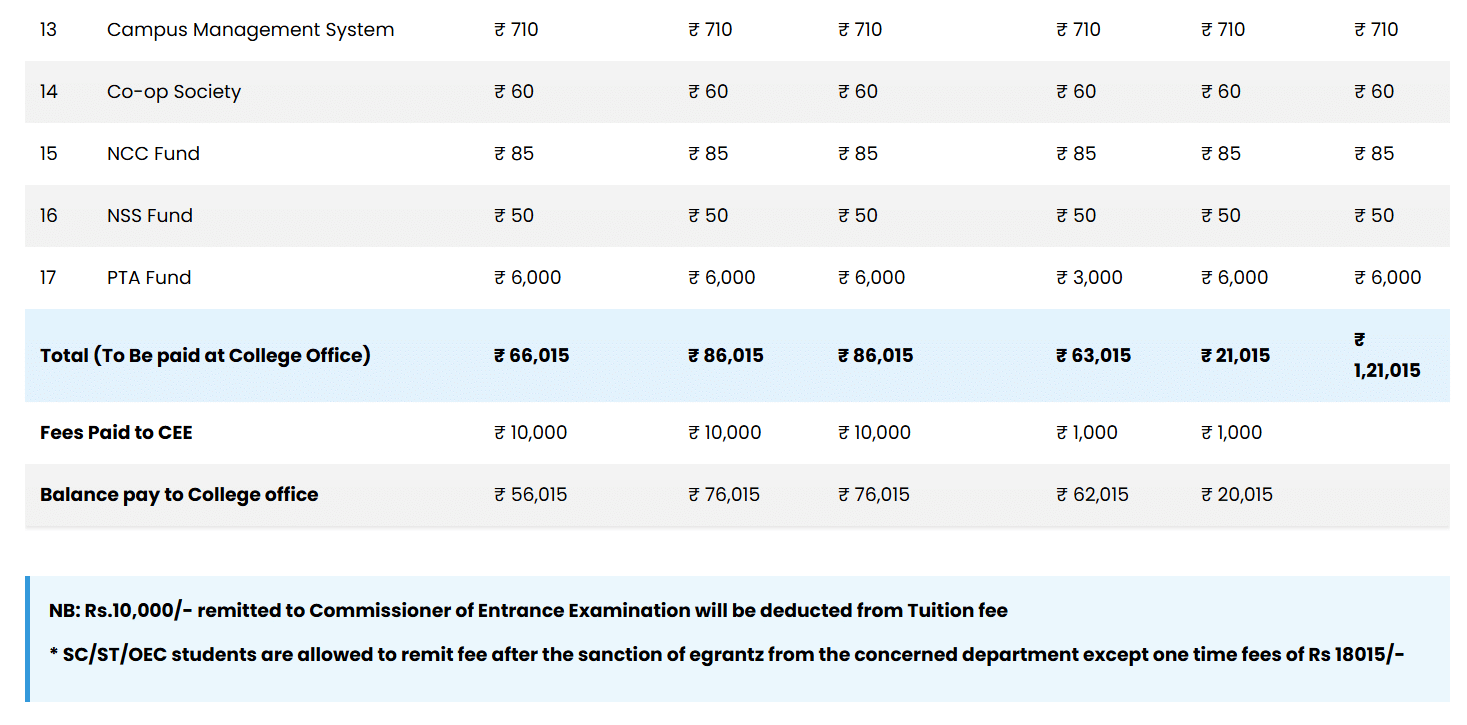Select the ₹ 21,015 total amount

click(x=1235, y=356)
